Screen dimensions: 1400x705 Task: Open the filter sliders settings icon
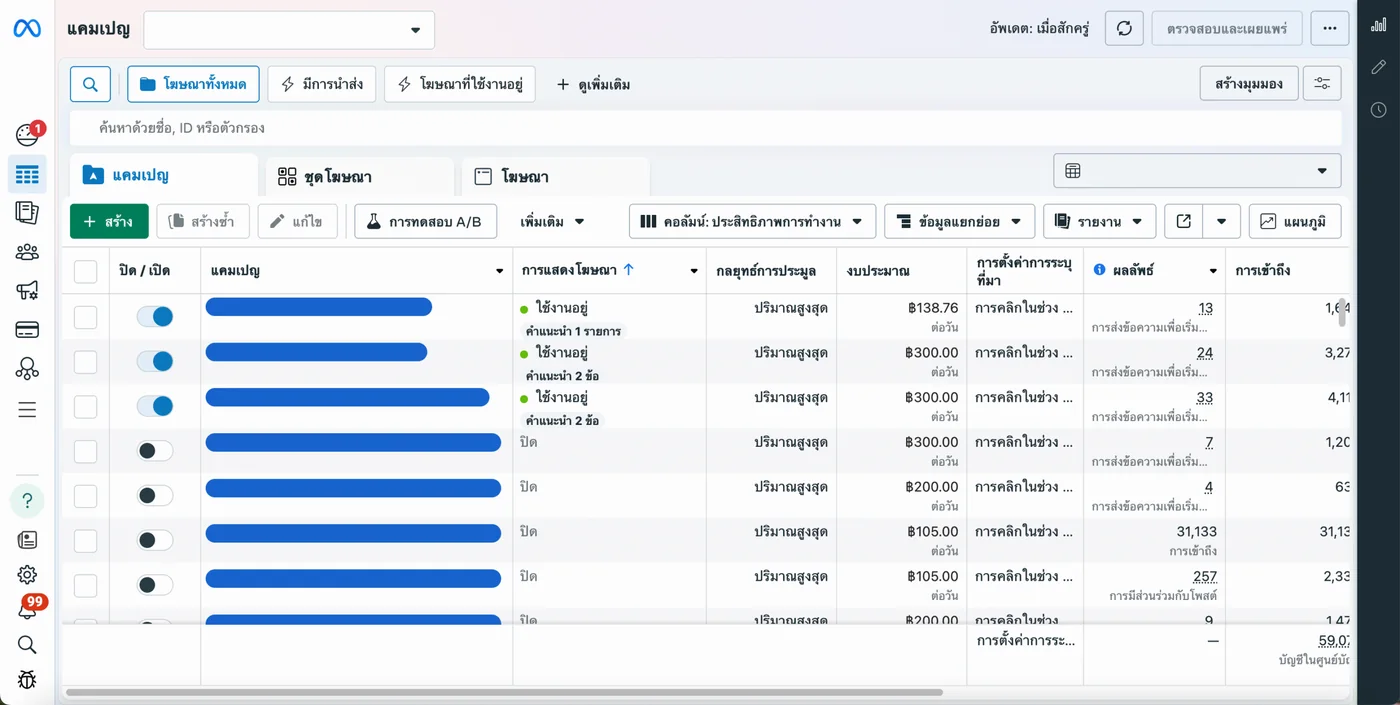pyautogui.click(x=1322, y=84)
